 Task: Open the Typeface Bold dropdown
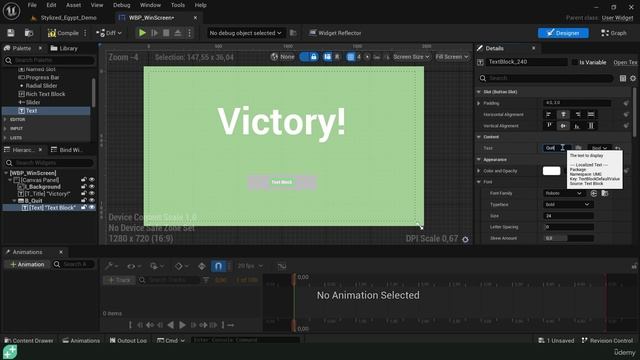pyautogui.click(x=567, y=204)
